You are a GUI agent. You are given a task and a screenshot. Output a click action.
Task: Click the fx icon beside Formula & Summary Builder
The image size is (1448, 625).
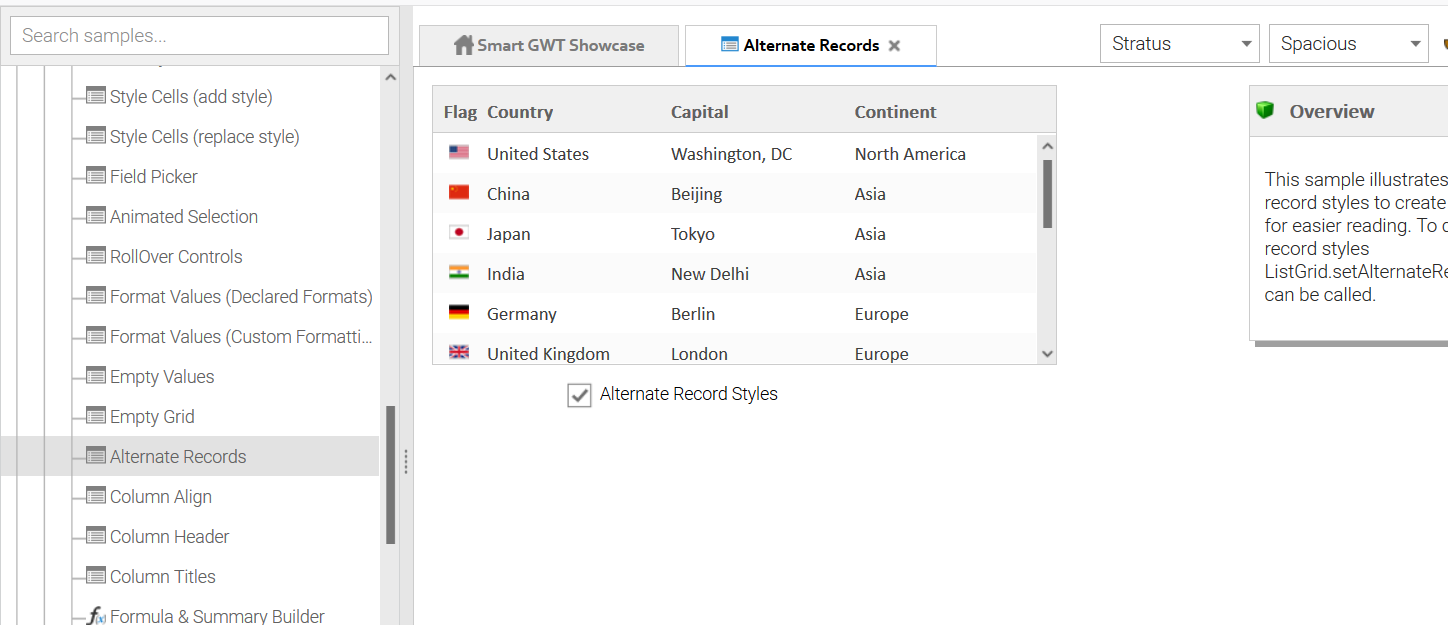tap(96, 616)
